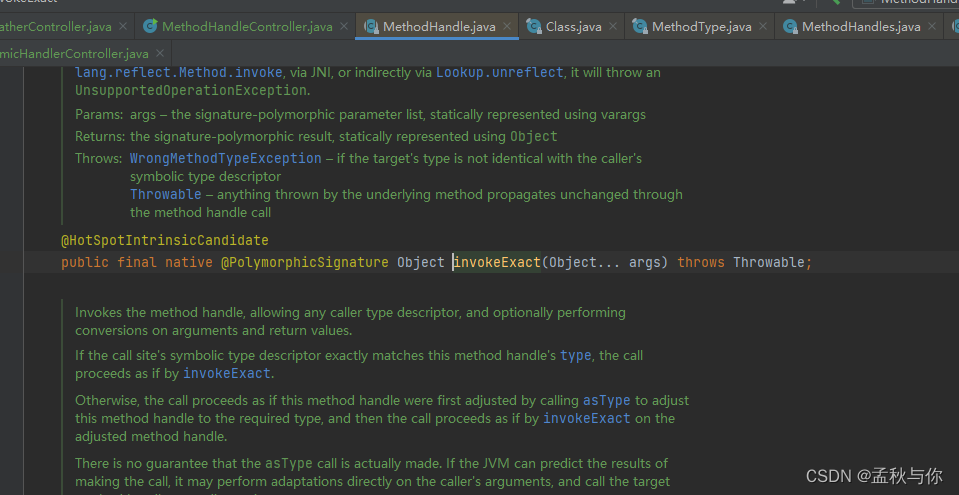Click the 'native' keyword in the declaration
Viewport: 959px width, 495px height.
click(188, 262)
